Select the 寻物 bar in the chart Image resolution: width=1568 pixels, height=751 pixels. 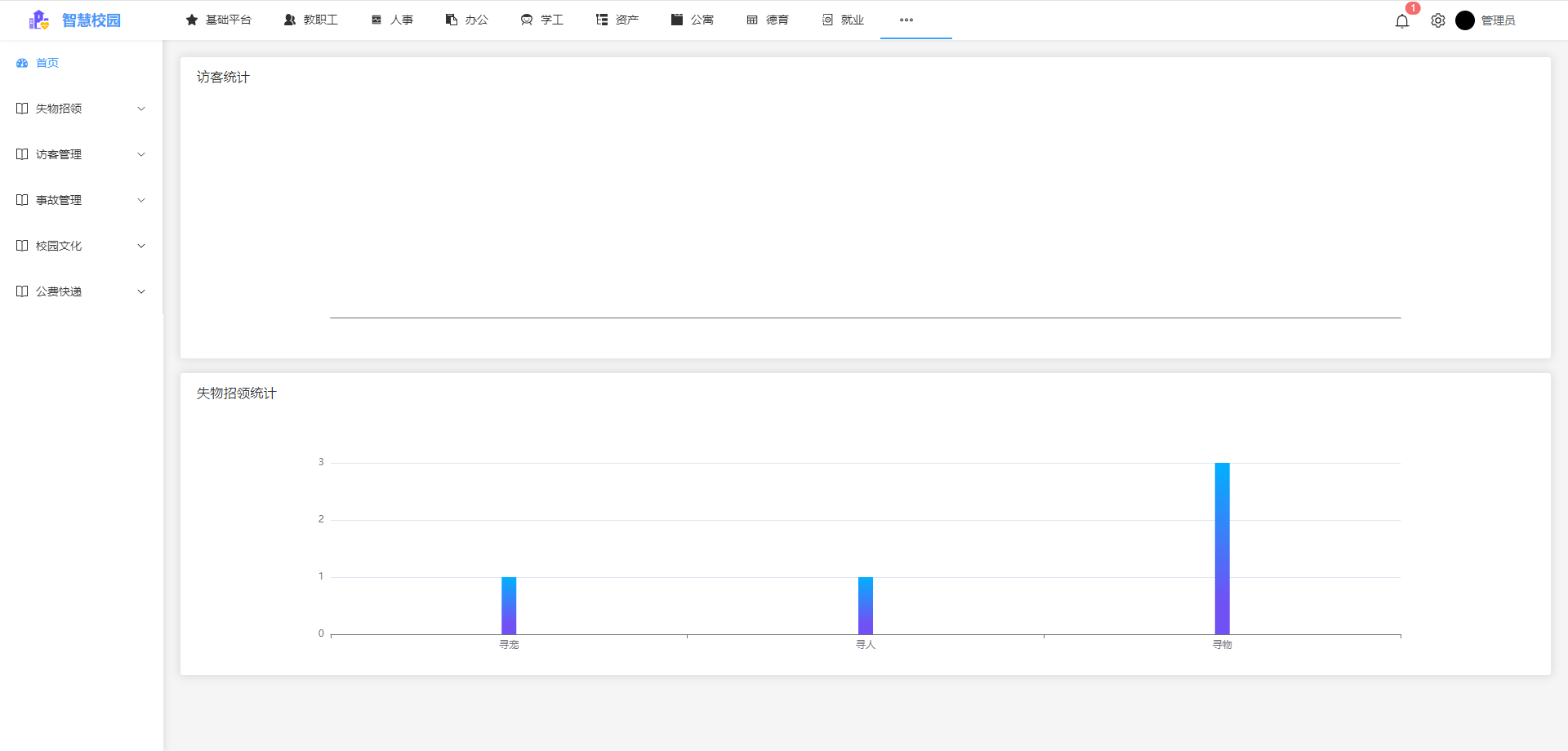tap(1222, 547)
